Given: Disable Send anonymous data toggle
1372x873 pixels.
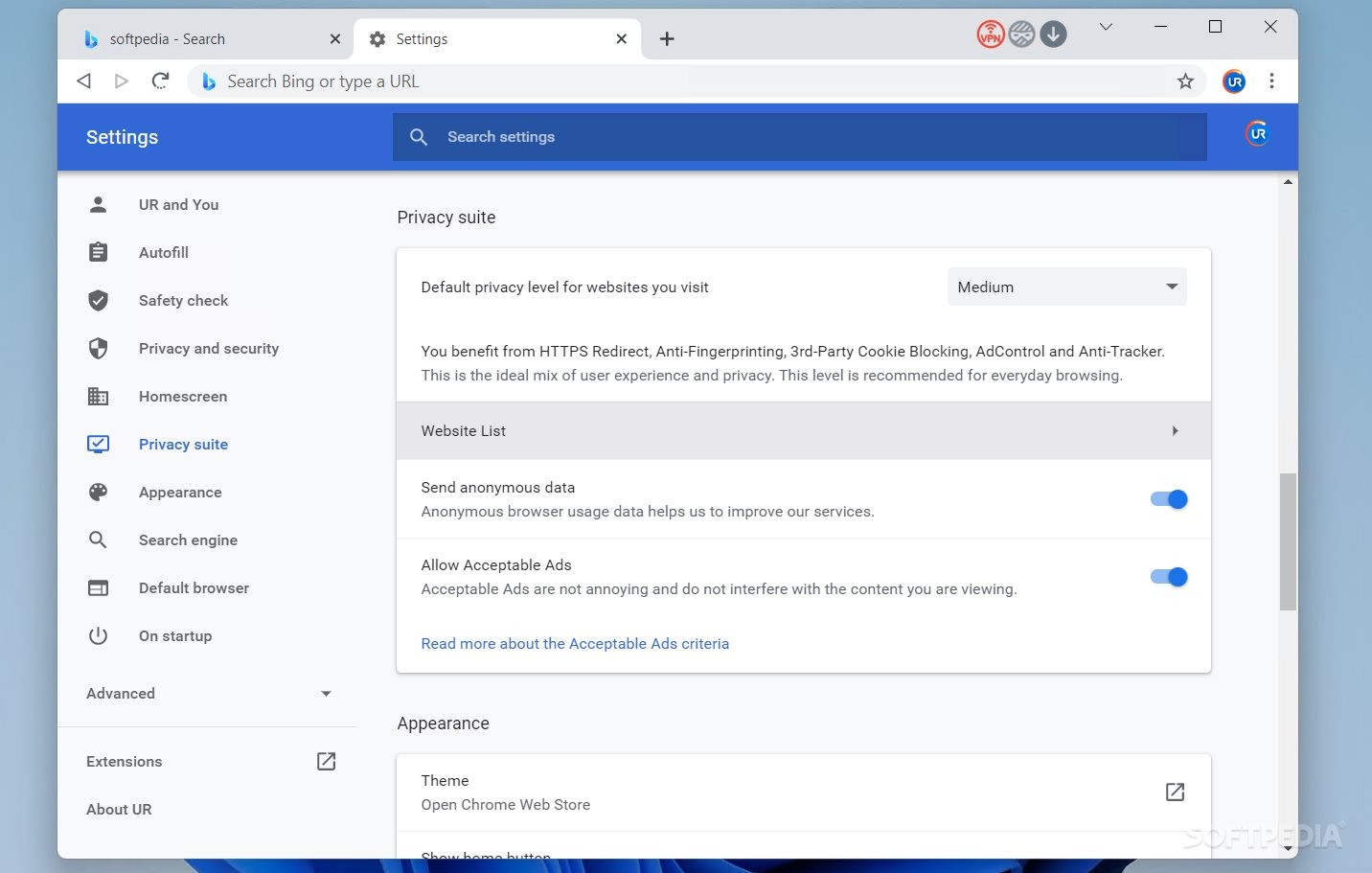Looking at the screenshot, I should click(1169, 499).
